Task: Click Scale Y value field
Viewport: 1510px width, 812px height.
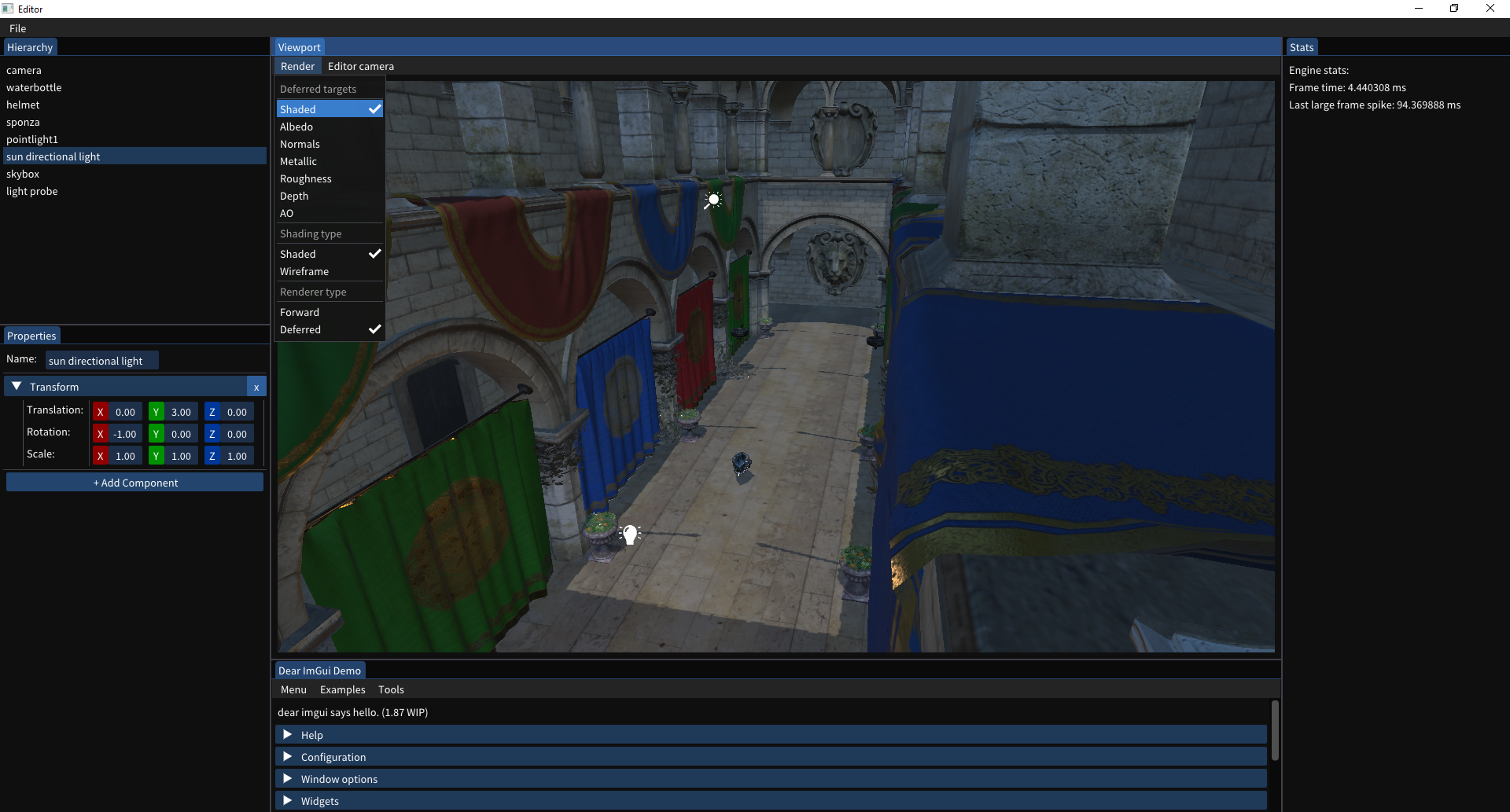Action: [182, 456]
